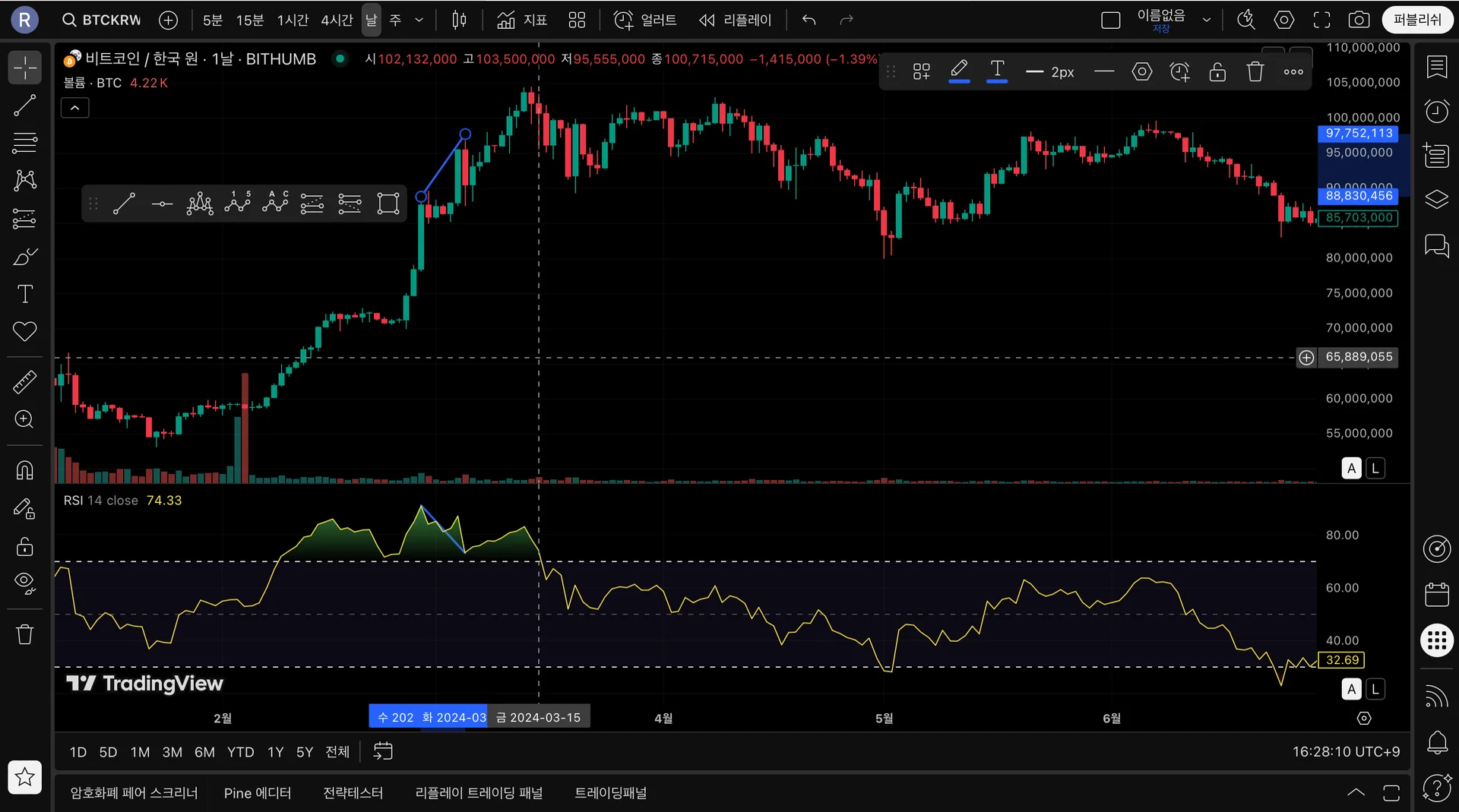Select the Fibonacci retracement tool
The width and height of the screenshot is (1459, 812).
(25, 143)
